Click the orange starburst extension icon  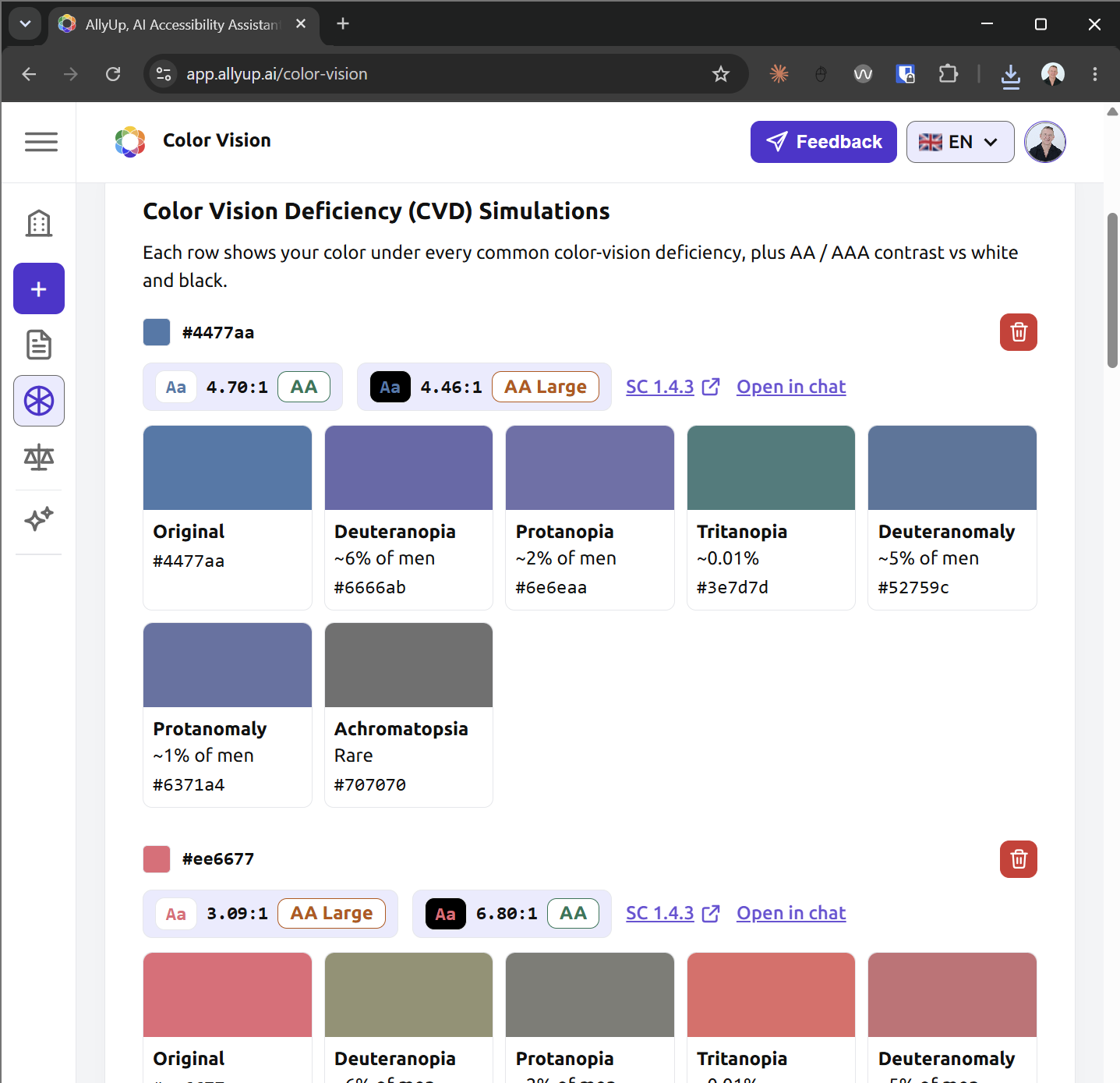click(779, 74)
